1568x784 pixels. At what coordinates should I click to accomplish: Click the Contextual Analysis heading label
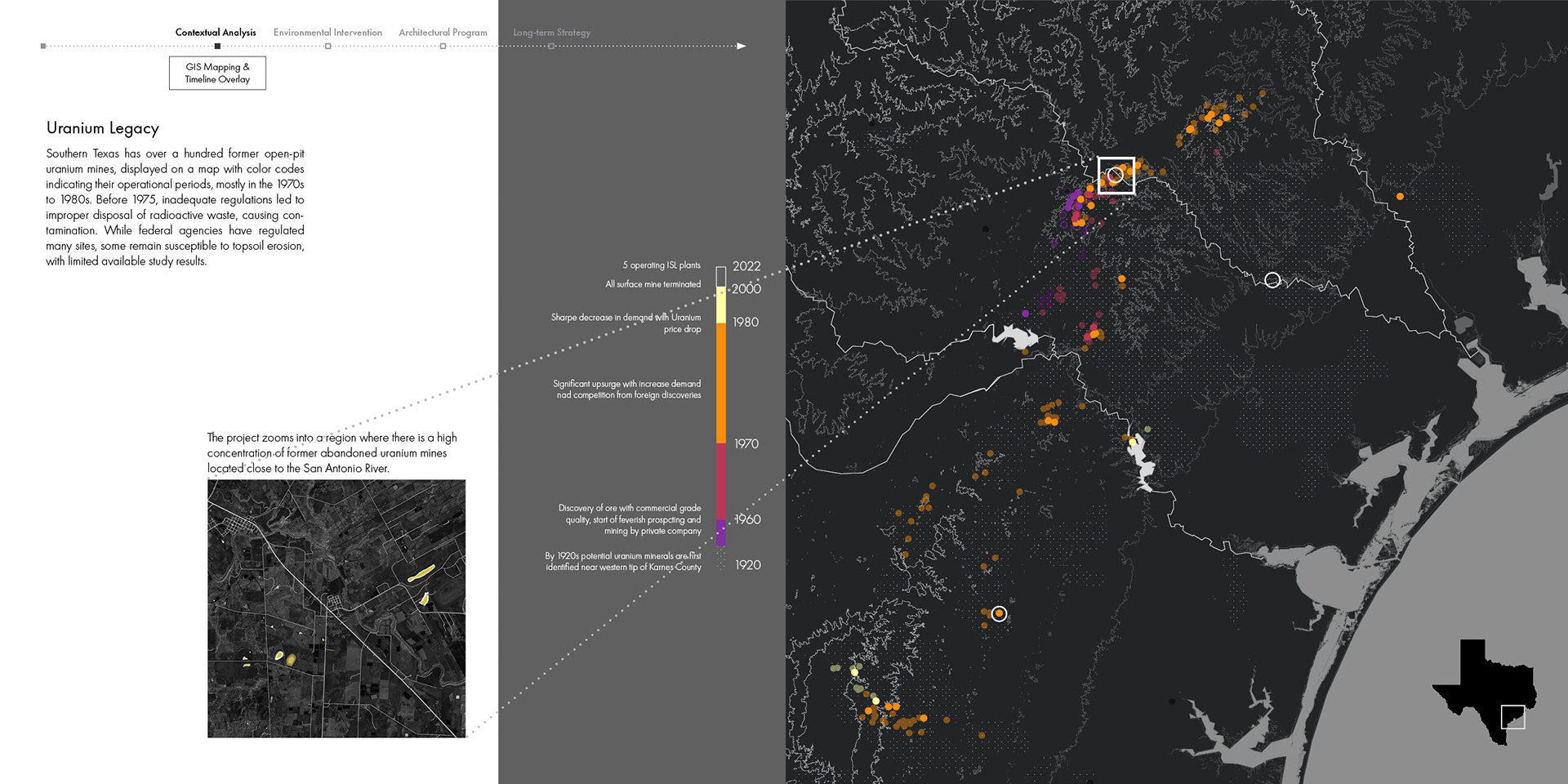(x=216, y=33)
